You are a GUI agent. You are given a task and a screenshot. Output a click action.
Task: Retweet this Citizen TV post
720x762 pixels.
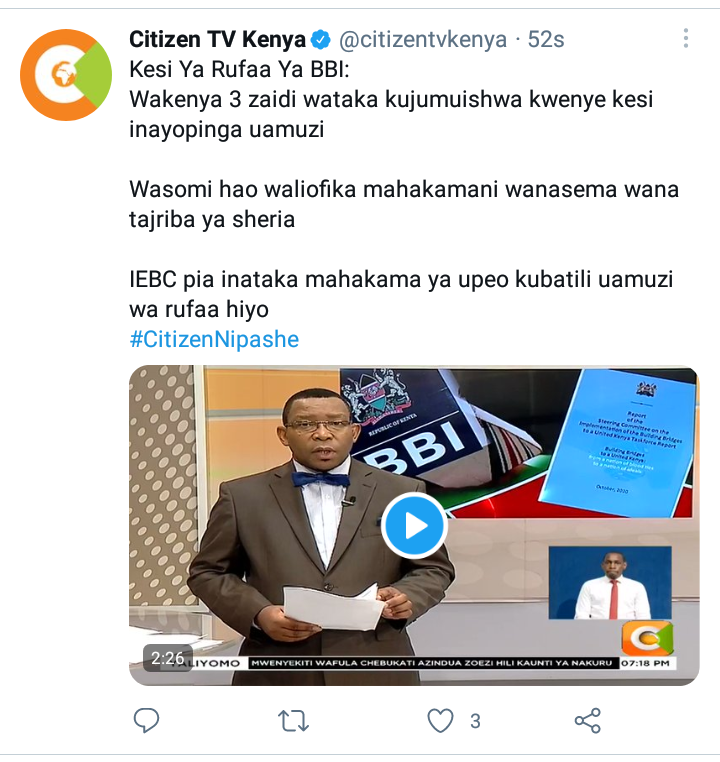(x=293, y=721)
